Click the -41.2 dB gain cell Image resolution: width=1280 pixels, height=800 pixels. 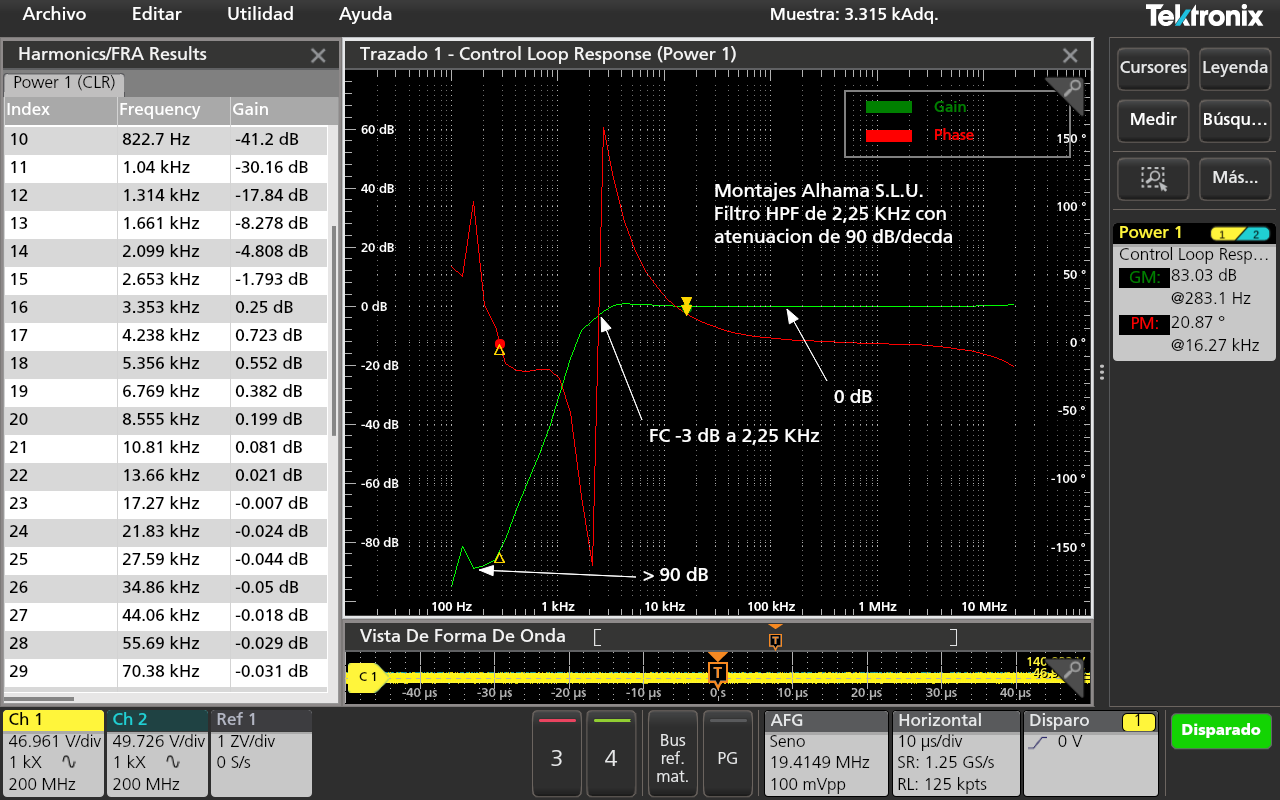[278, 139]
